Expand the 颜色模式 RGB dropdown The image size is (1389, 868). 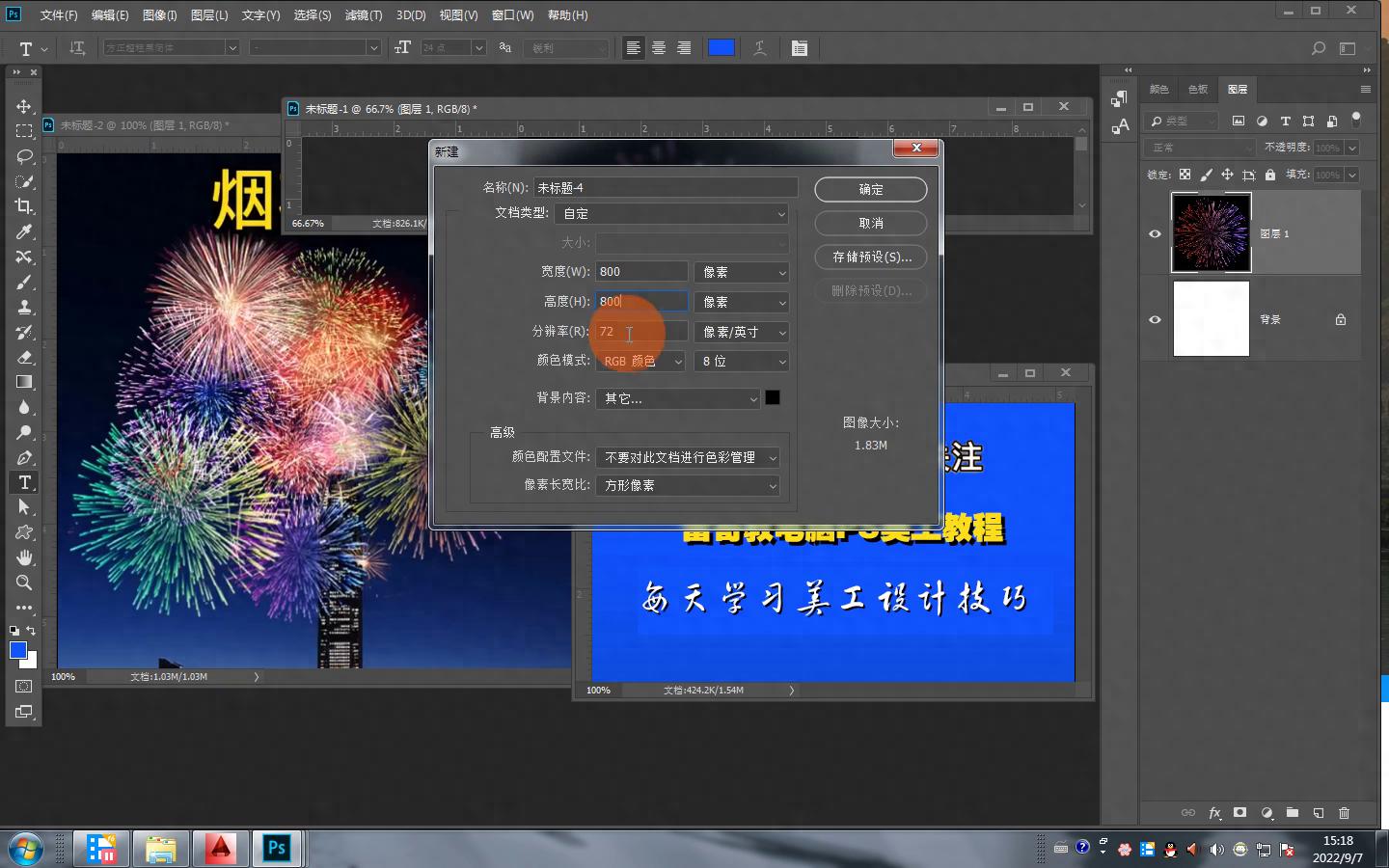coord(640,361)
